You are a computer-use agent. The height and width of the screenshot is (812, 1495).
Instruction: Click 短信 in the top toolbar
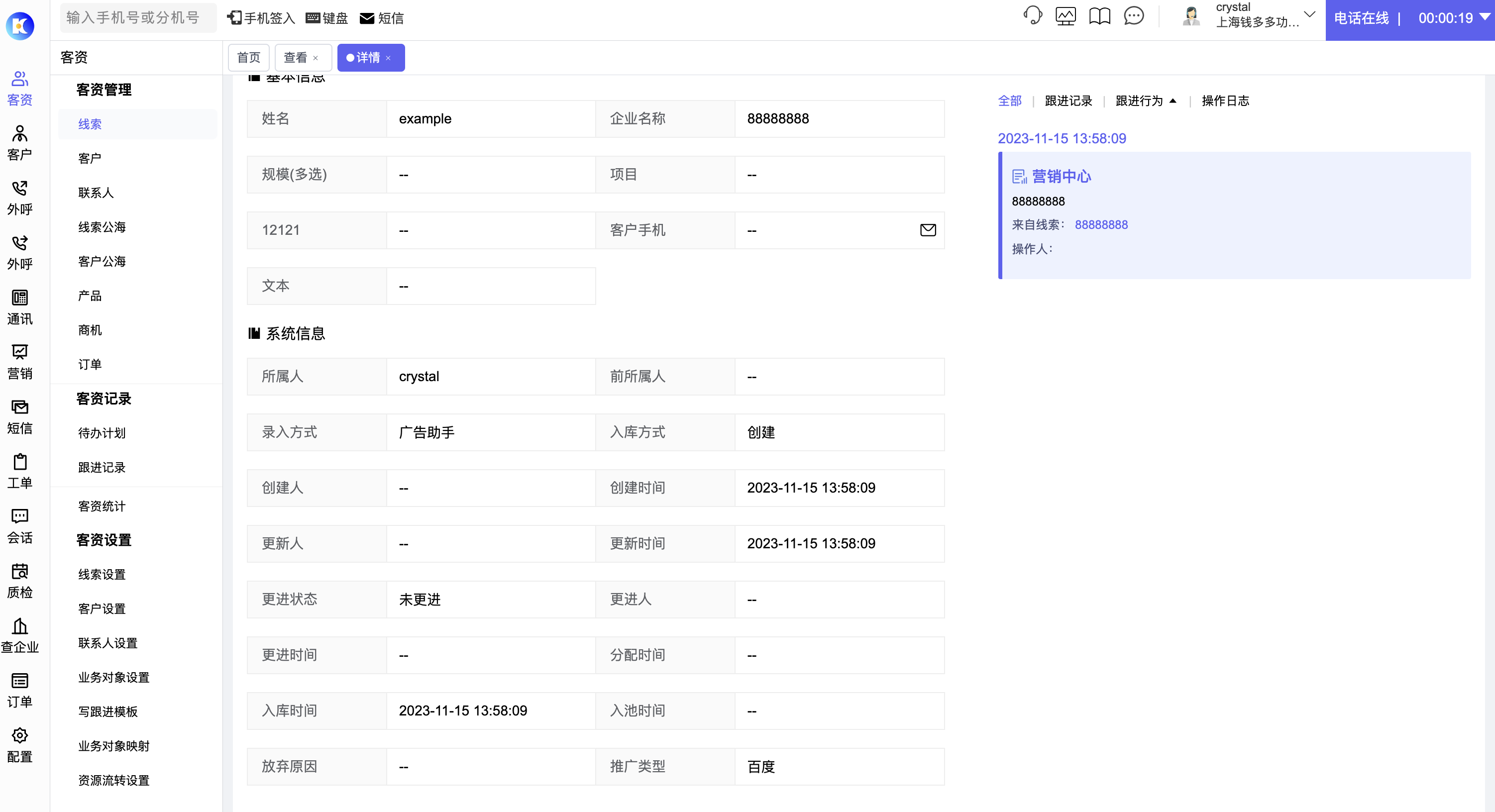[382, 18]
